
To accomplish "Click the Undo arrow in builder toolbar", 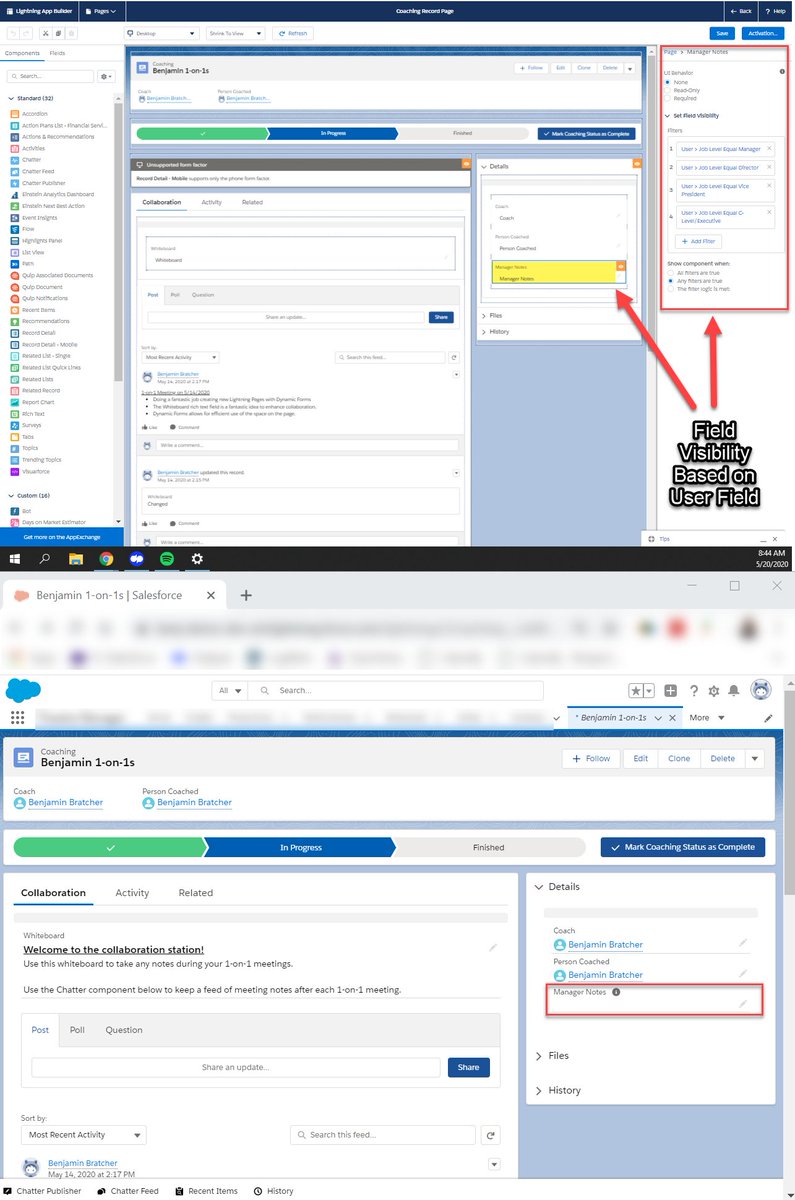I will click(x=11, y=33).
